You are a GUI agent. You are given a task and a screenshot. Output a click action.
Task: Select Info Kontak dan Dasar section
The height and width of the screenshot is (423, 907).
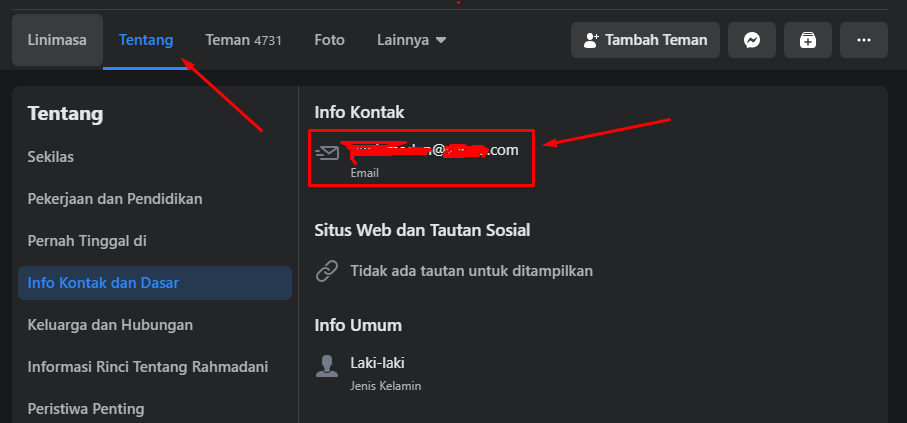pyautogui.click(x=155, y=283)
